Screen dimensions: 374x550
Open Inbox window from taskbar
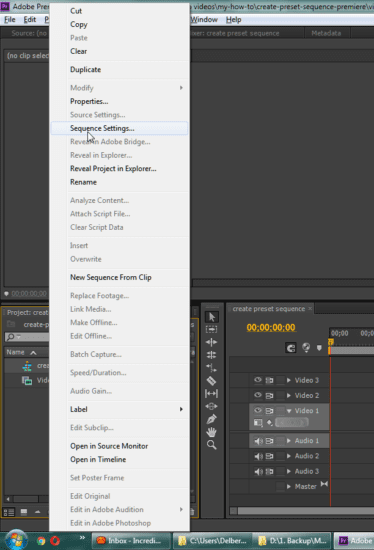pos(131,541)
